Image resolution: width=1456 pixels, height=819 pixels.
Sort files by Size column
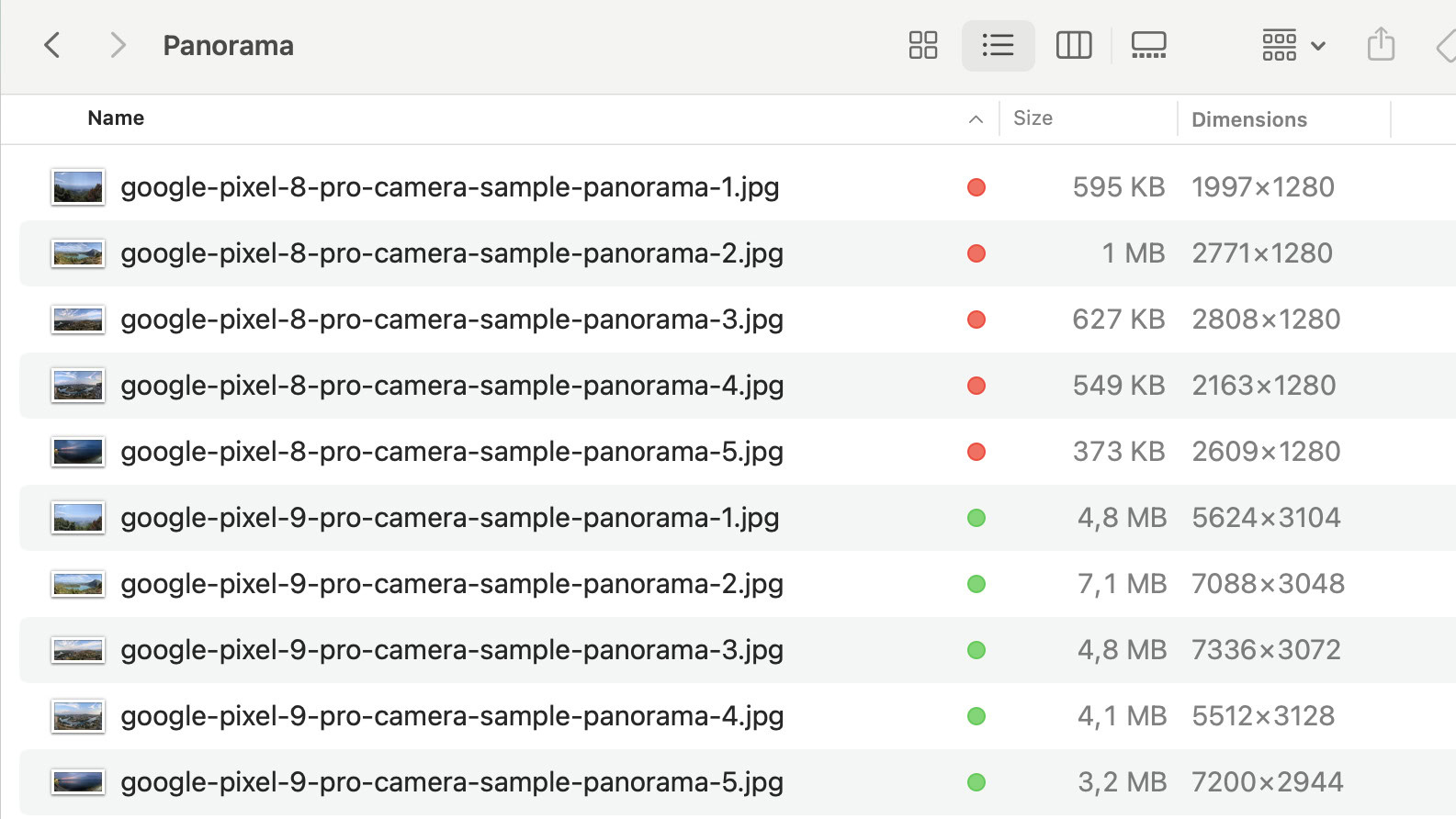click(x=1033, y=118)
